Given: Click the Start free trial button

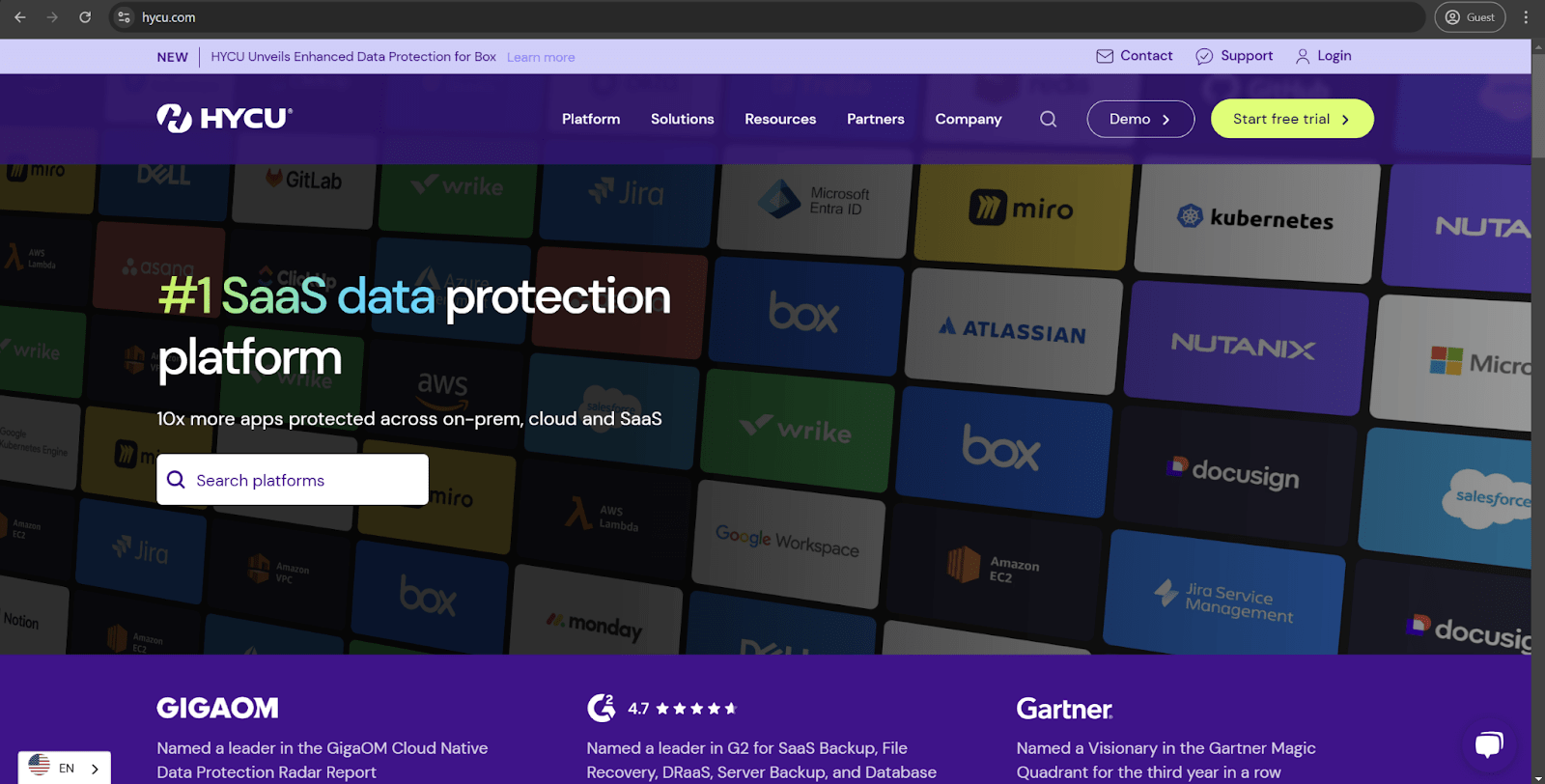Looking at the screenshot, I should [x=1291, y=119].
